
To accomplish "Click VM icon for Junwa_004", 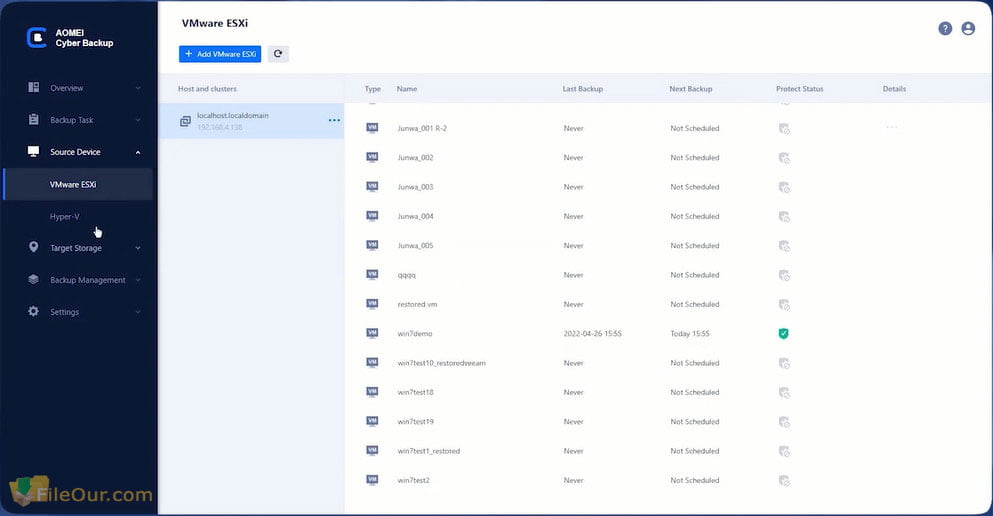I will tap(372, 216).
